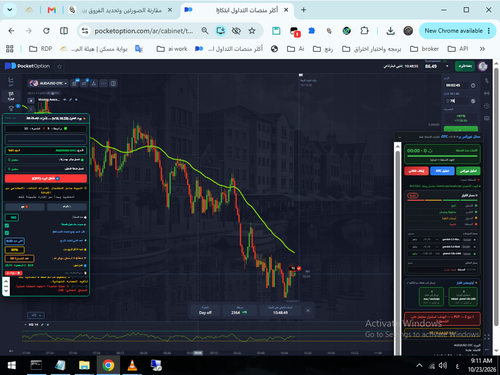Click the favorites star next to PocketOption logo

(x=60, y=66)
